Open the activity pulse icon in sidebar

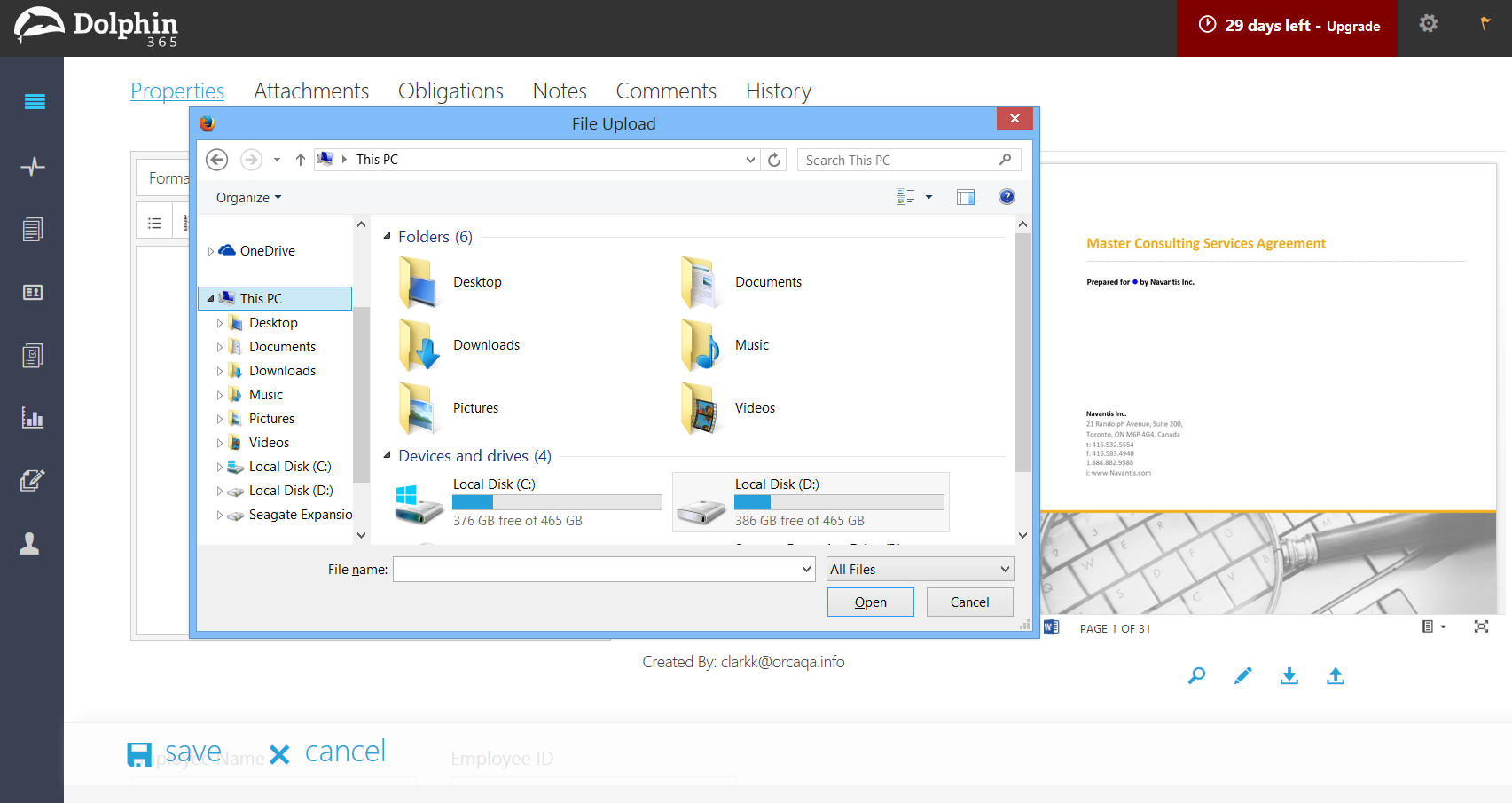pyautogui.click(x=33, y=166)
